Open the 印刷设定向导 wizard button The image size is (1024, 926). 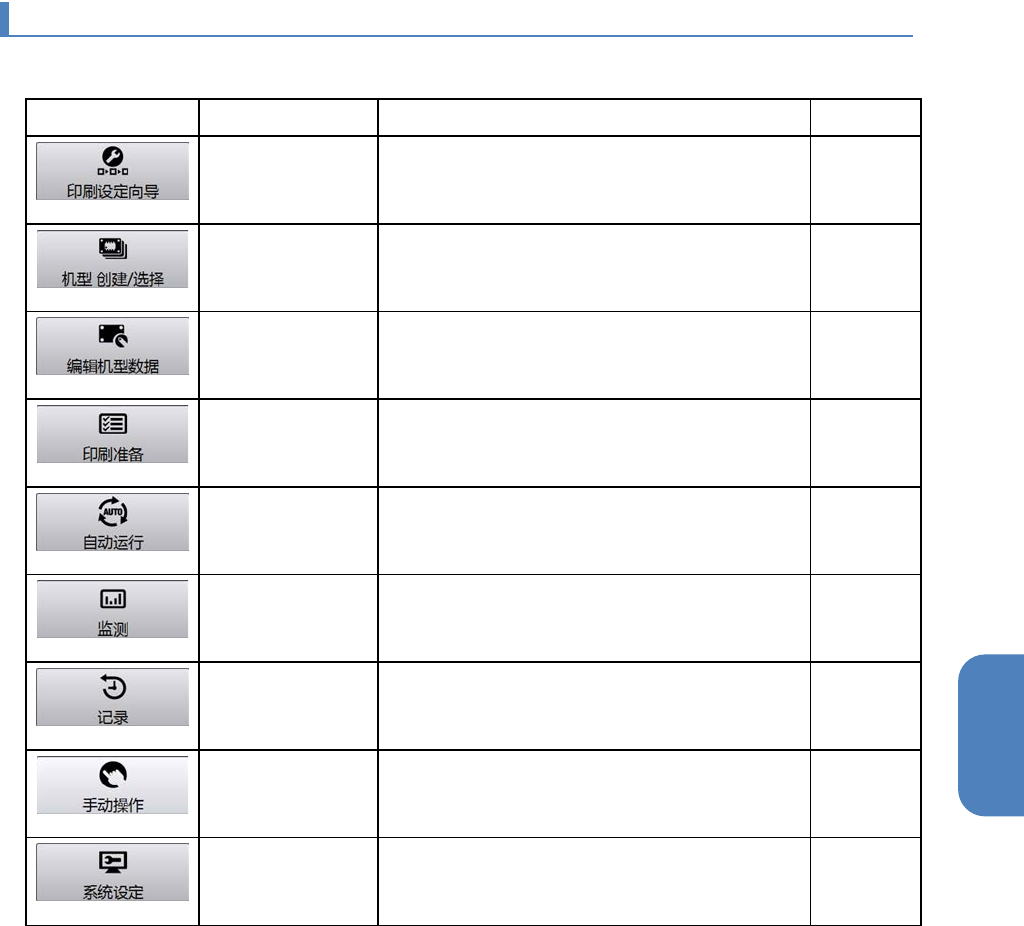pos(112,171)
